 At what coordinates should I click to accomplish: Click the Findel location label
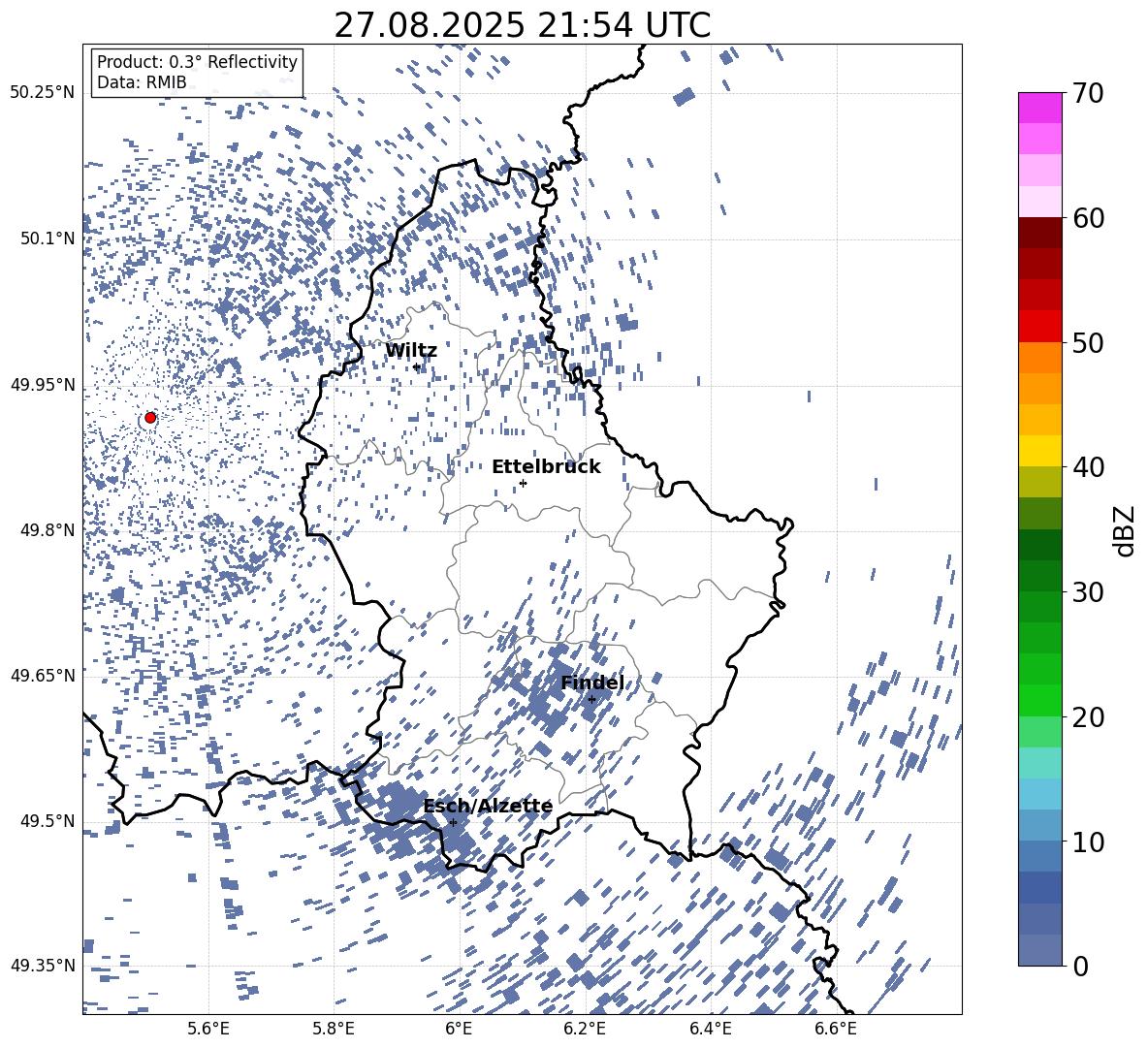click(592, 683)
